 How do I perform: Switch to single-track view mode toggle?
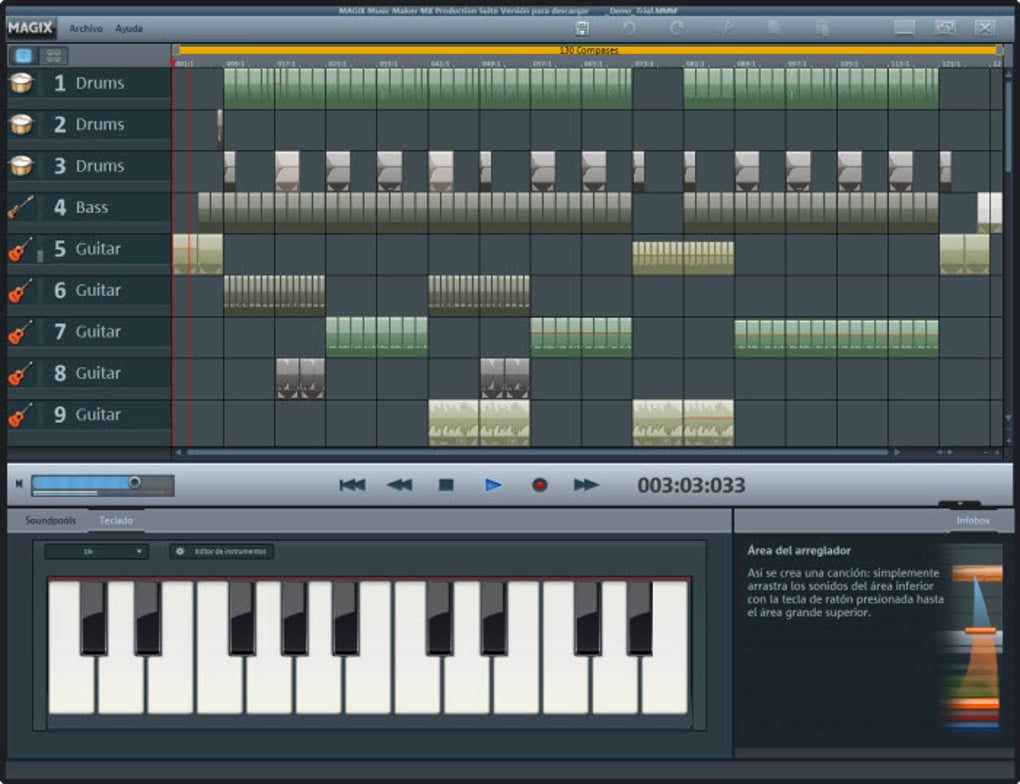pos(24,56)
